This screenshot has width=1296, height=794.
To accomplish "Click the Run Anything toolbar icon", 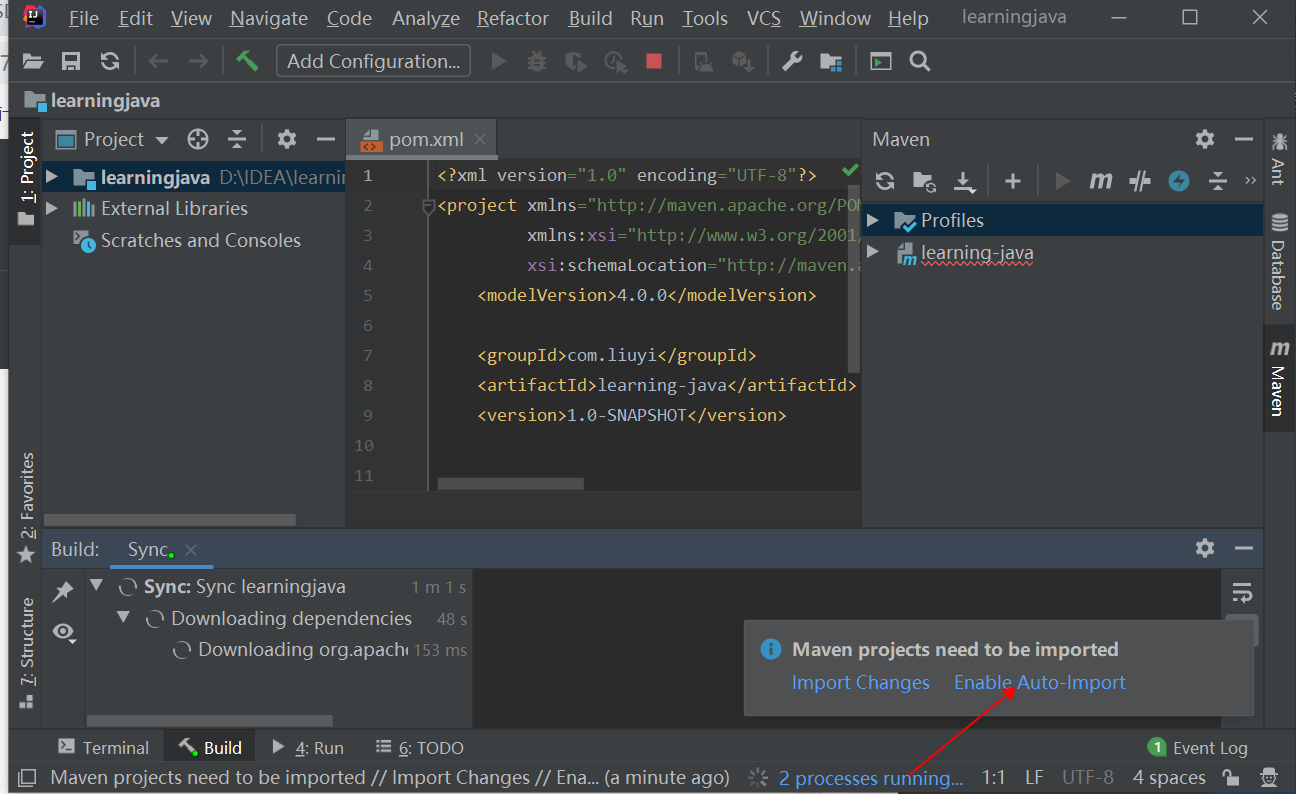I will point(880,62).
